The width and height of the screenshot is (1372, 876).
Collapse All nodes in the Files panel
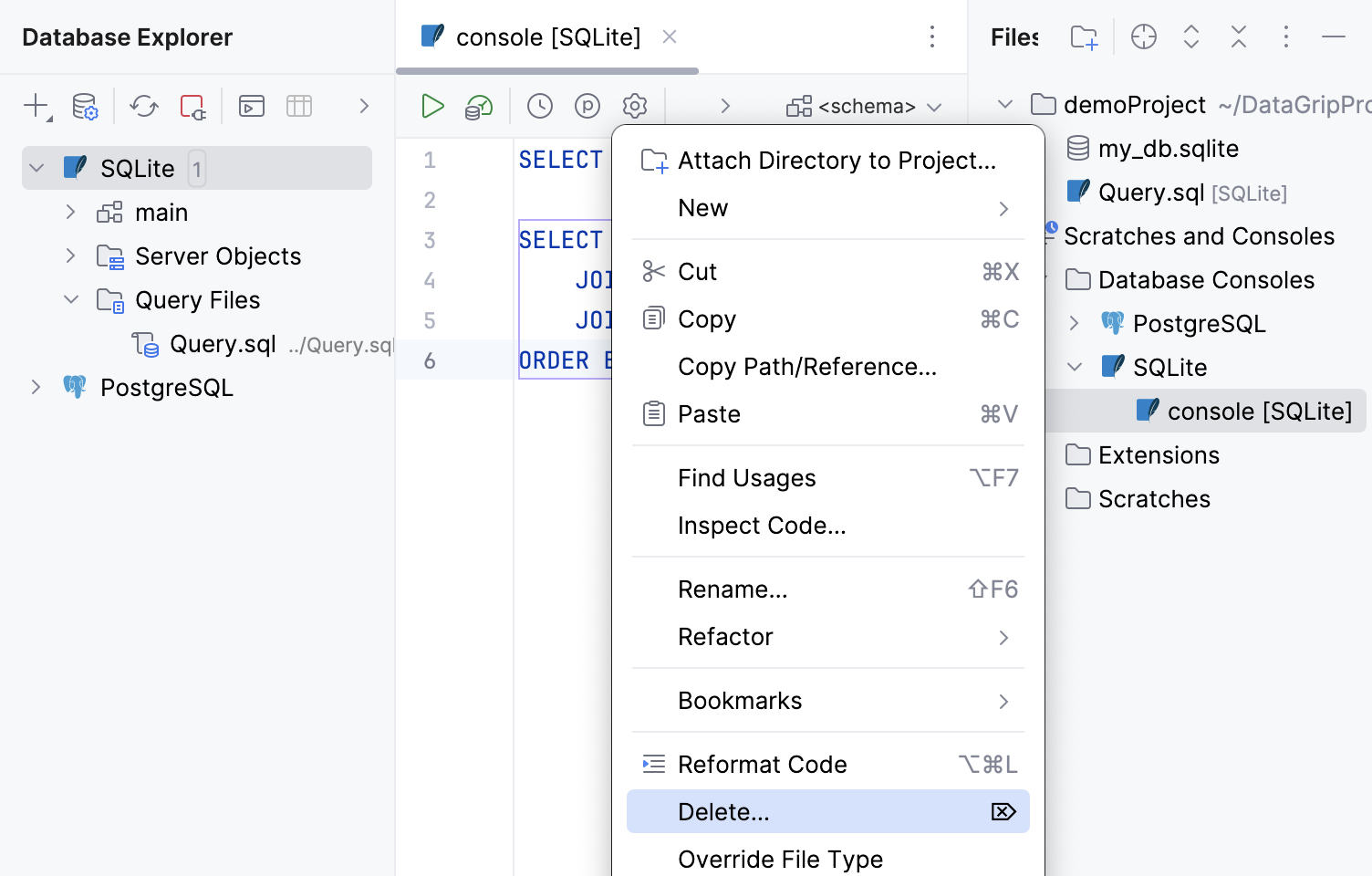coord(1238,36)
